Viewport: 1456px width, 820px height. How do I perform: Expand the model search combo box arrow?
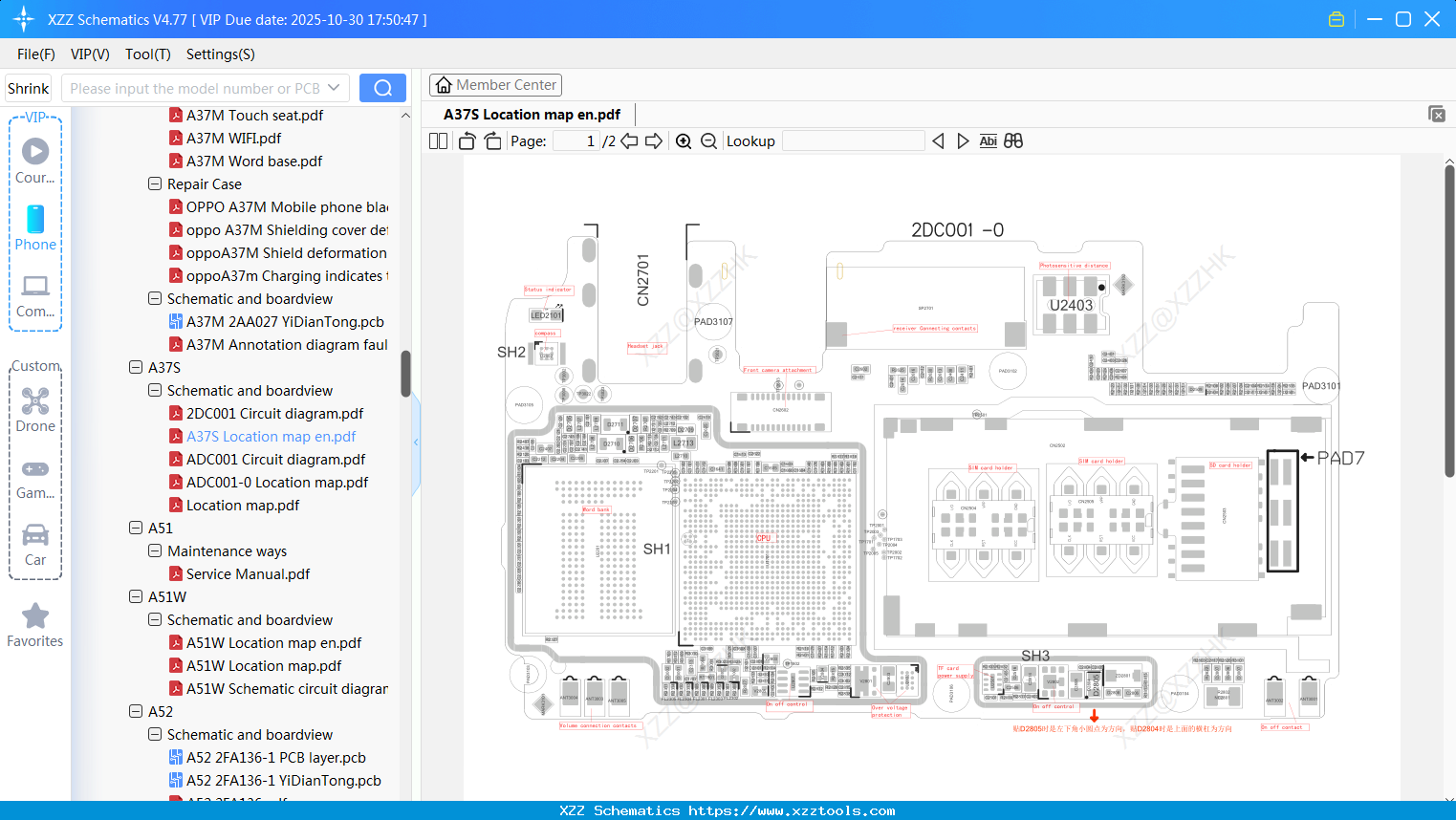pos(334,87)
